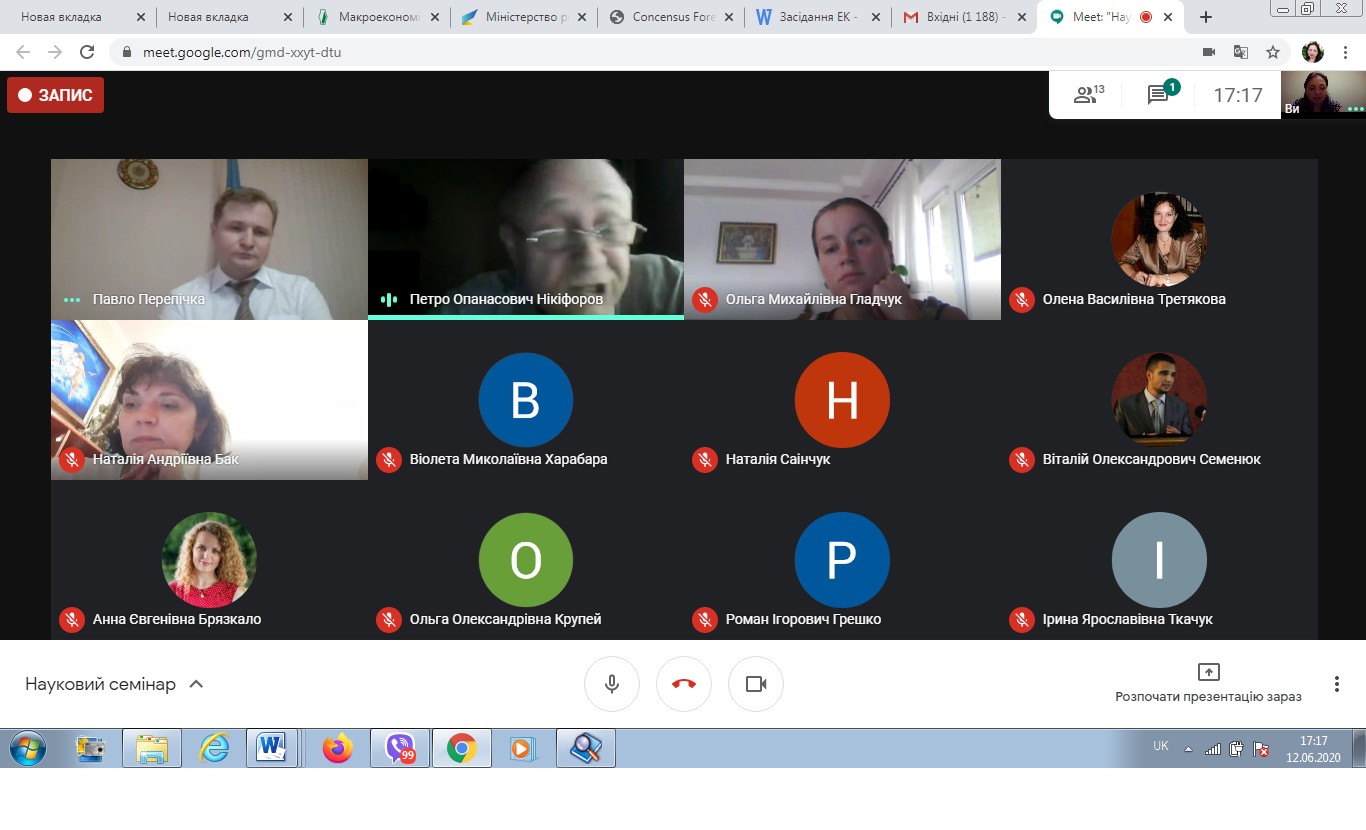Switch to the Засідання ЕК tab
Image resolution: width=1366 pixels, height=830 pixels.
819,17
